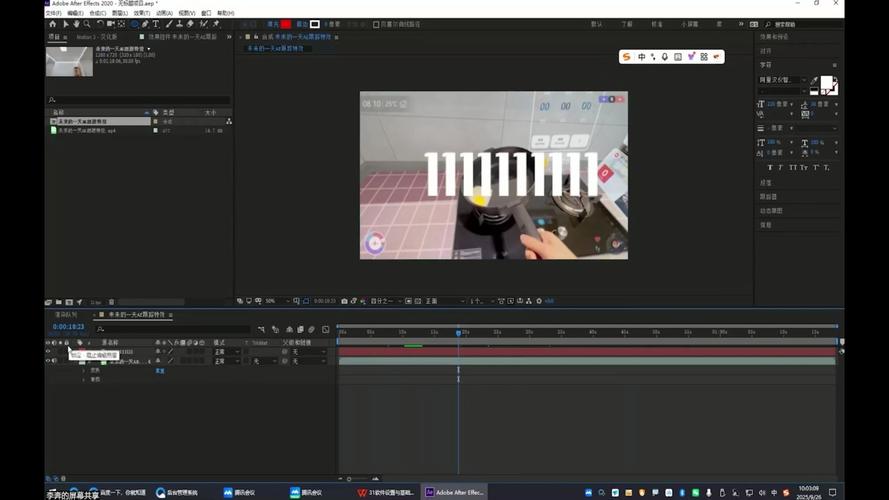Image resolution: width=889 pixels, height=500 pixels.
Task: Click the red fill color swatch
Action: coord(286,24)
